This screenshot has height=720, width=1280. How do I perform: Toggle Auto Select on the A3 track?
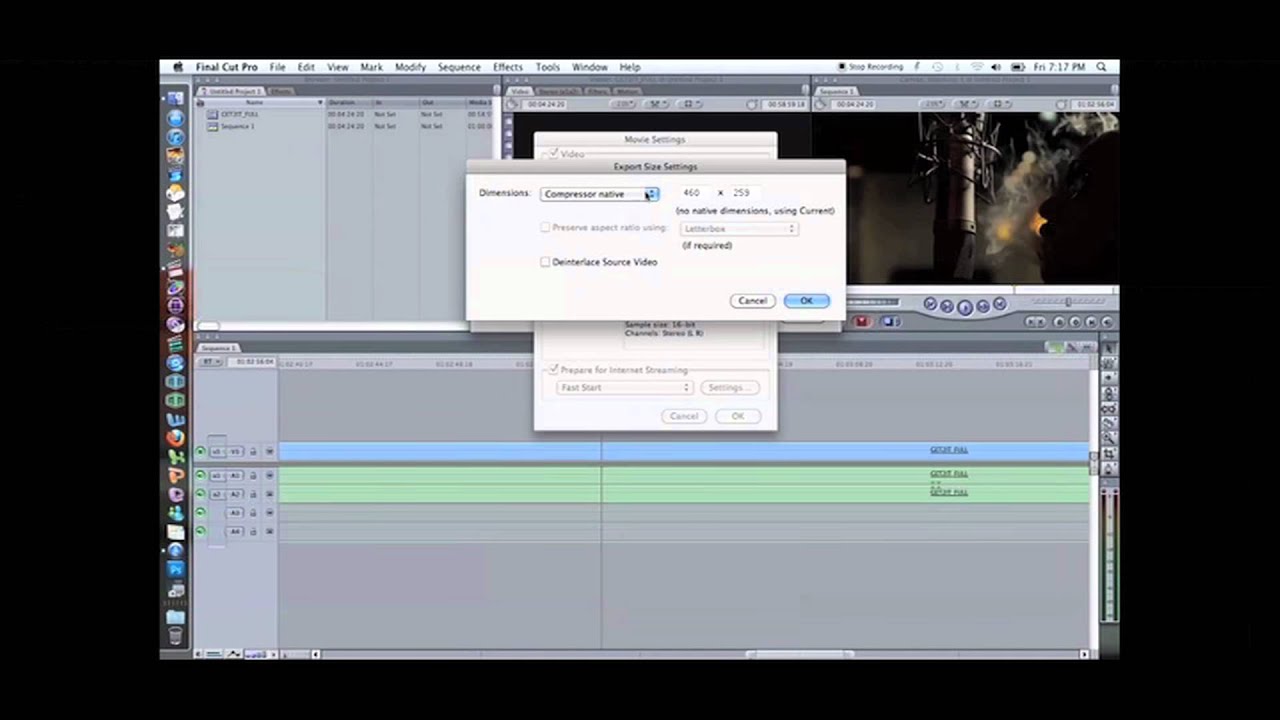click(x=269, y=513)
